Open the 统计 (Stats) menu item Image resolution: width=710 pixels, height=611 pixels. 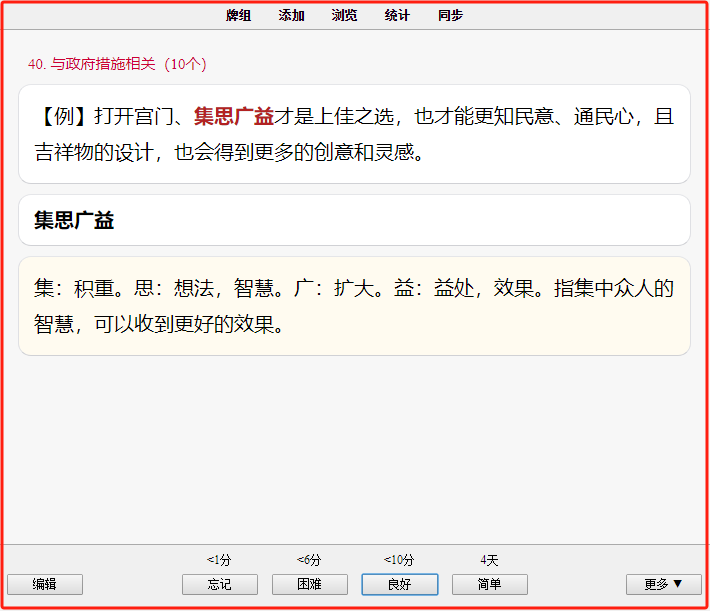point(397,15)
